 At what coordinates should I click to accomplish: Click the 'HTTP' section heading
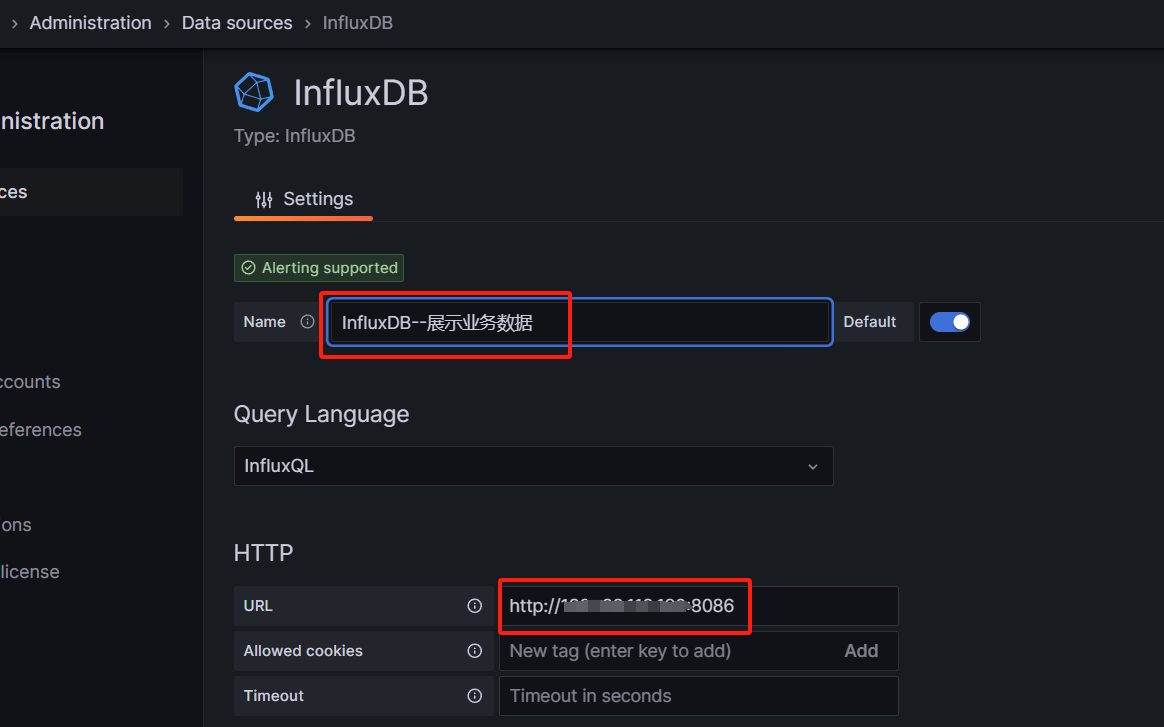tap(264, 553)
